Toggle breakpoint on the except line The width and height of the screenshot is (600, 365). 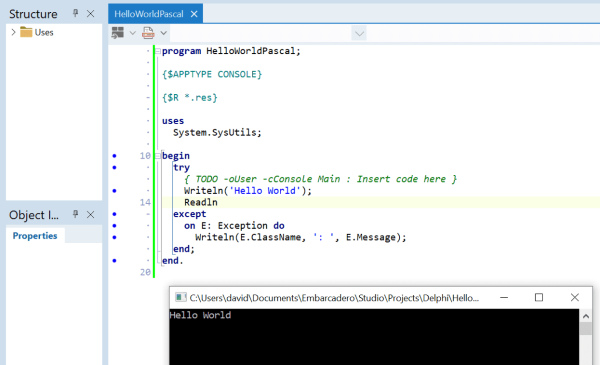(114, 214)
